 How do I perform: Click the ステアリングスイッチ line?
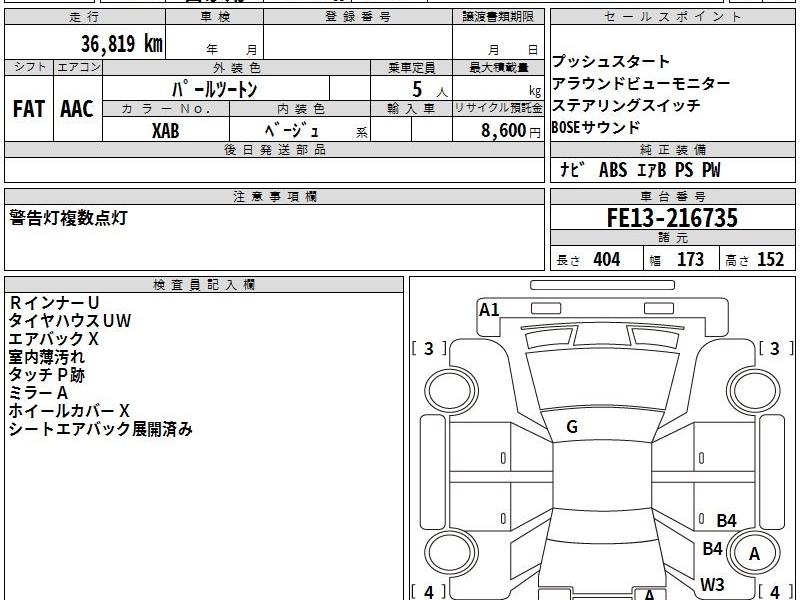click(626, 105)
